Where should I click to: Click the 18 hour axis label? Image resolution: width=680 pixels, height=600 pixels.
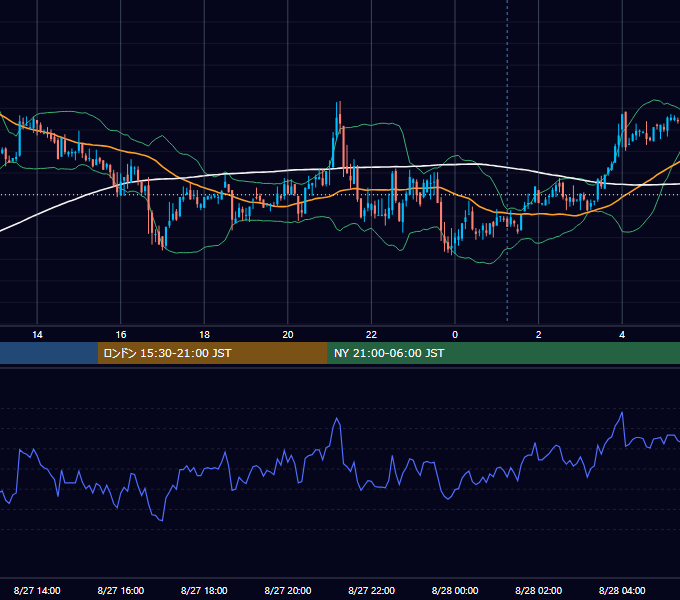[204, 335]
